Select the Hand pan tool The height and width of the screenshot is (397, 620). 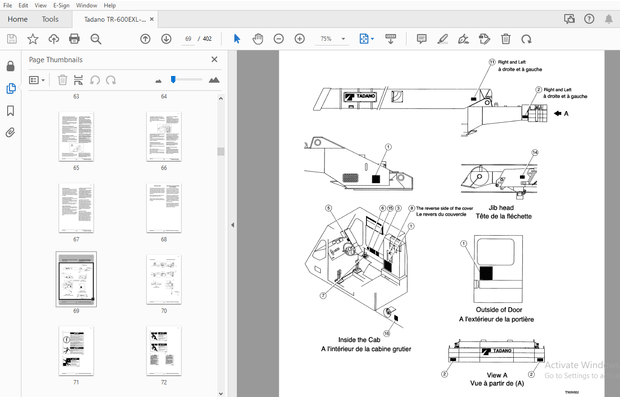tap(258, 39)
